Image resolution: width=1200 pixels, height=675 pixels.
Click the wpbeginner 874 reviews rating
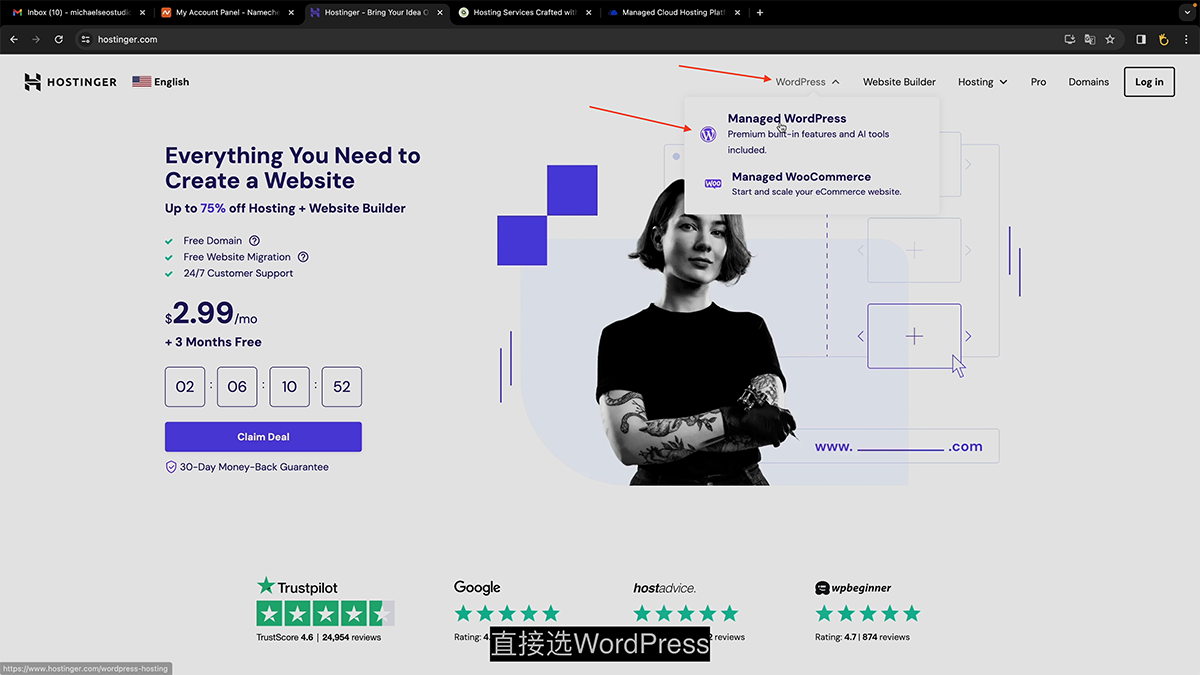862,637
